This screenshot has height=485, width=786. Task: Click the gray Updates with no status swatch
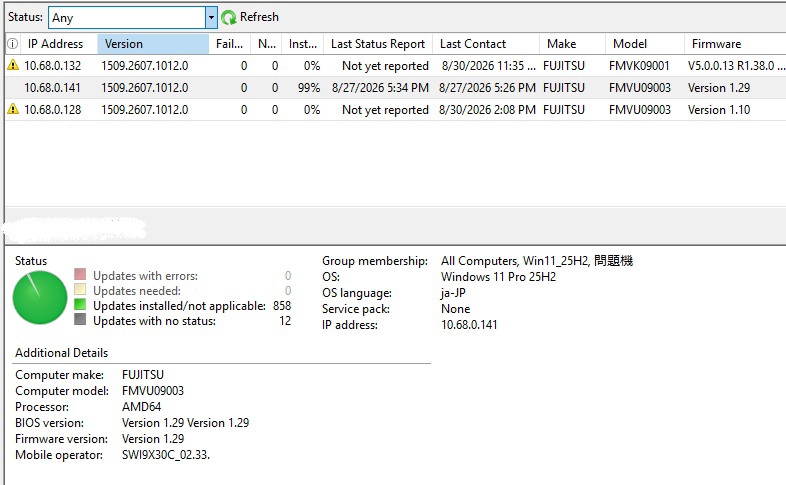tap(80, 319)
